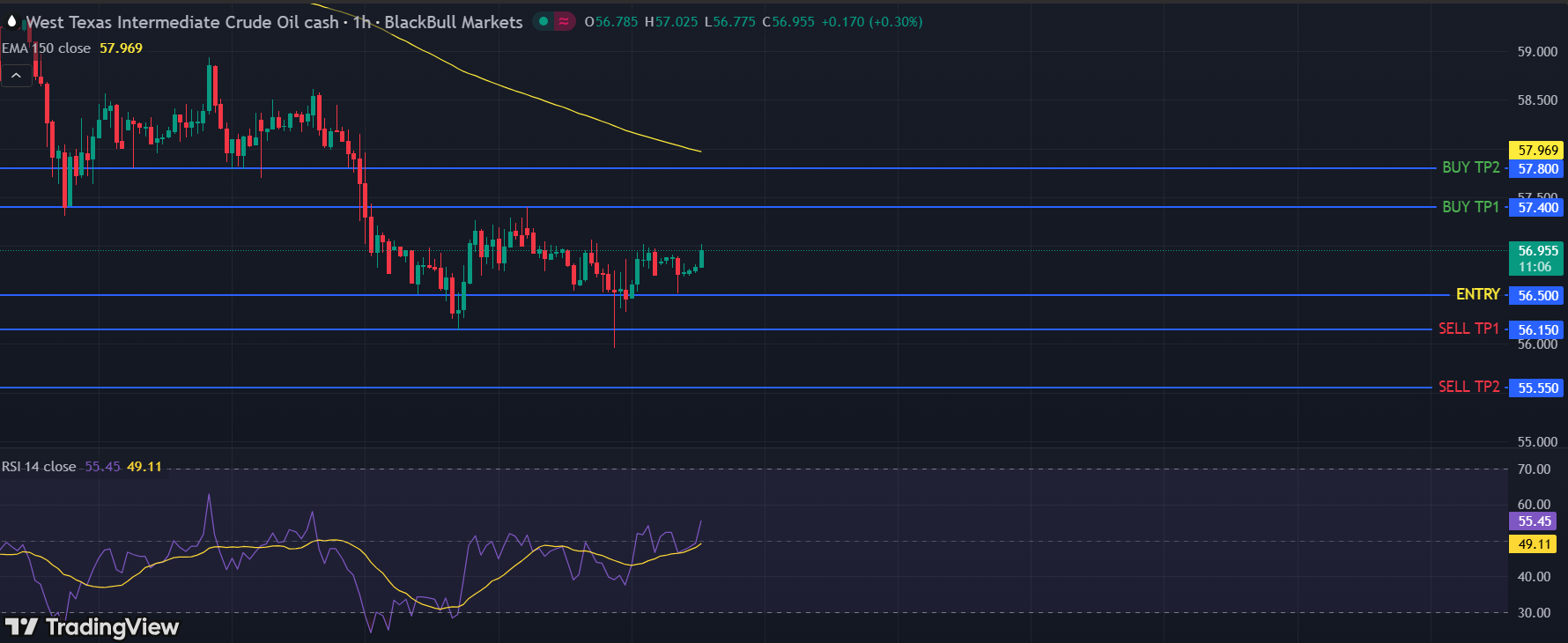Image resolution: width=1568 pixels, height=643 pixels.
Task: Select the RSI 14 close legend
Action: (x=39, y=467)
